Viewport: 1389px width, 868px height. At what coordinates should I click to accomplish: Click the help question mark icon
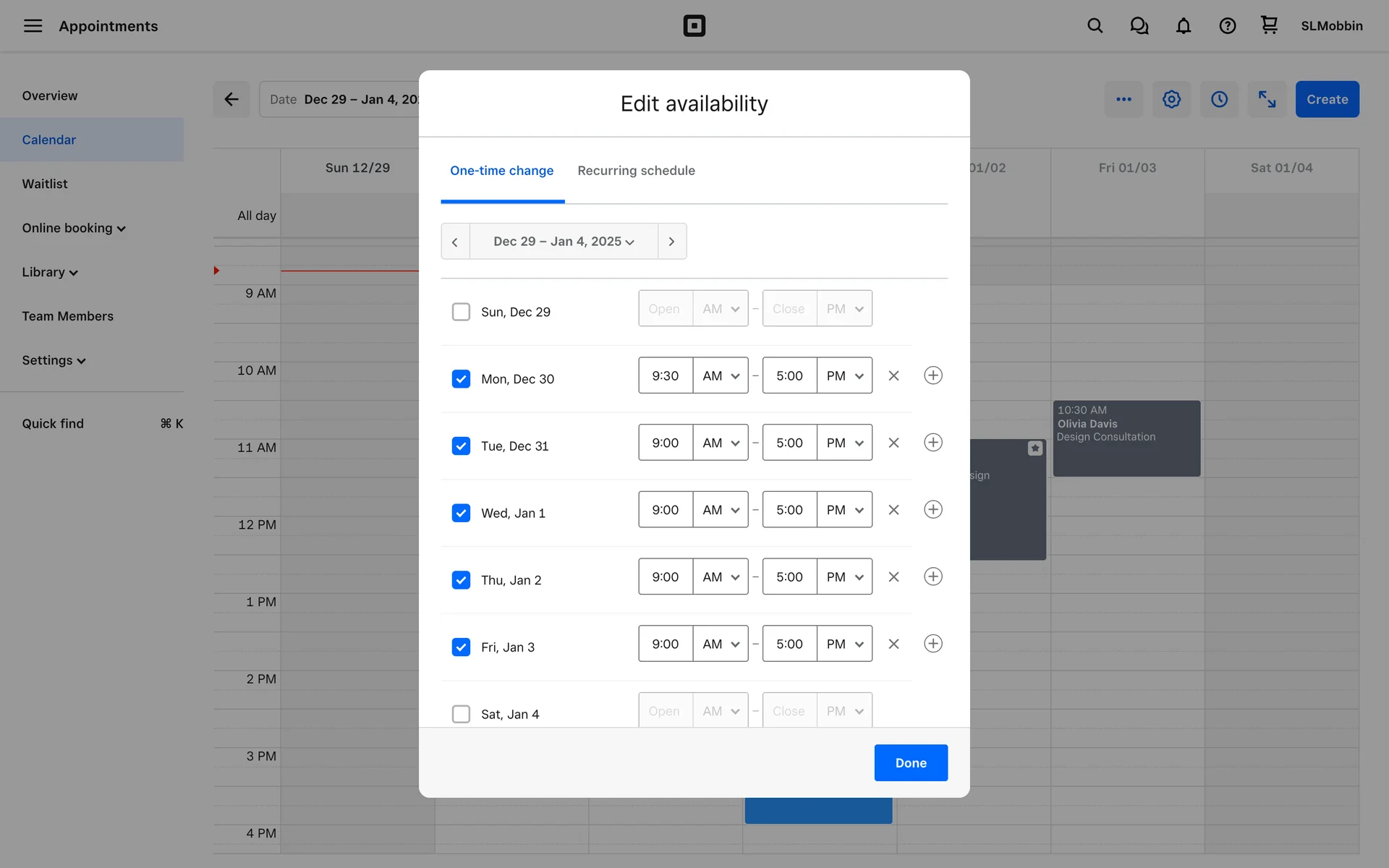(1227, 26)
